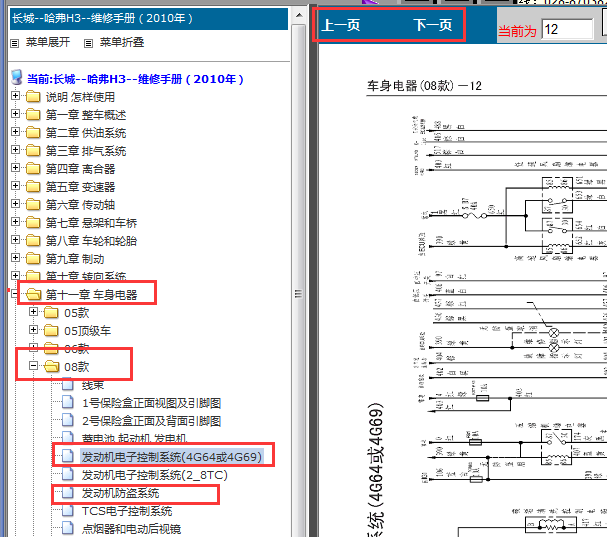Click the page icon of 发动机电子控制系统(2_8TC)
This screenshot has height=537, width=607.
tap(68, 474)
